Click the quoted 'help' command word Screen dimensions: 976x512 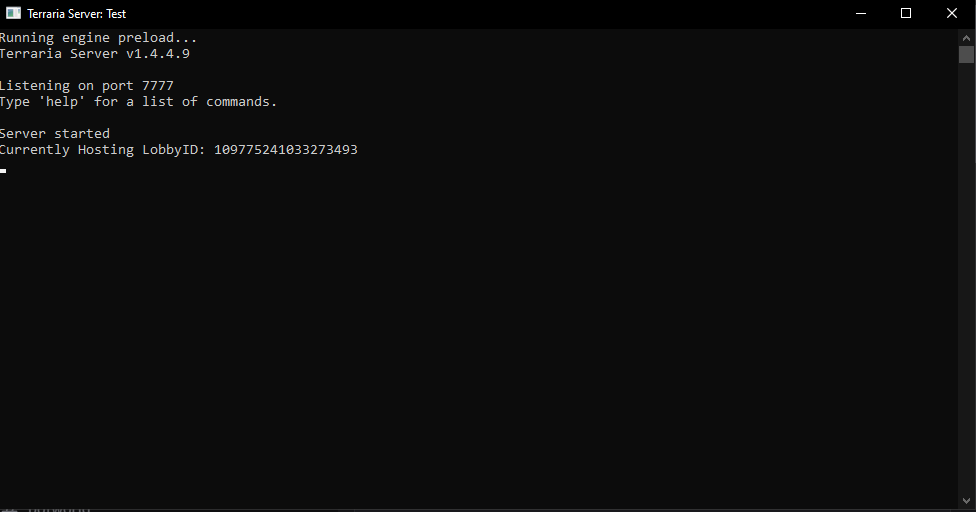point(62,102)
